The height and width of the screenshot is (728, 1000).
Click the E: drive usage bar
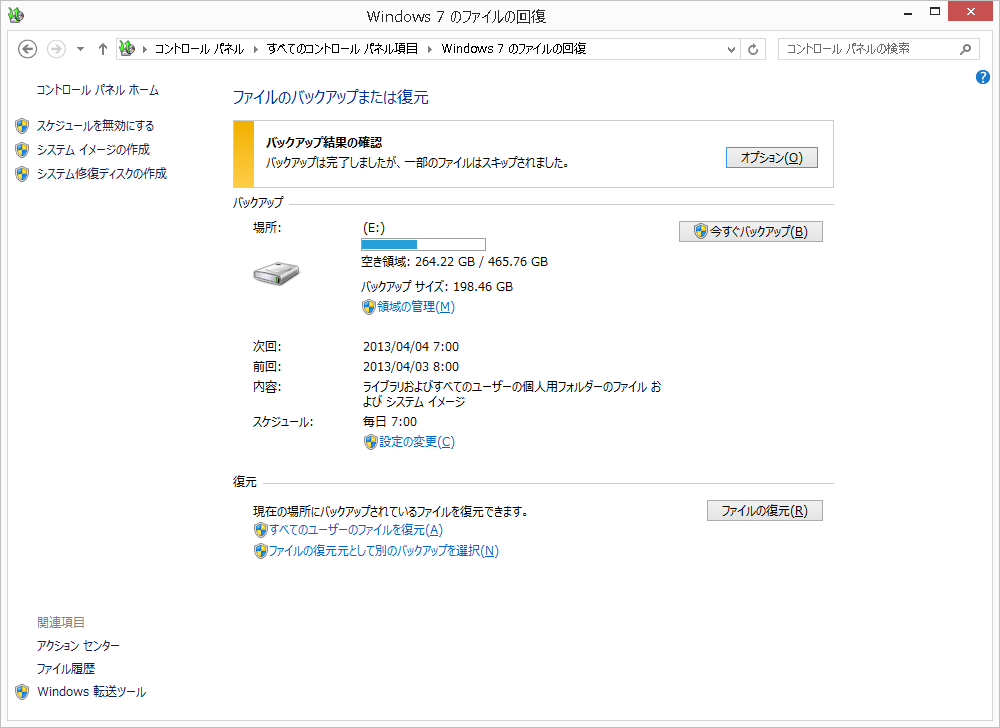click(x=422, y=244)
